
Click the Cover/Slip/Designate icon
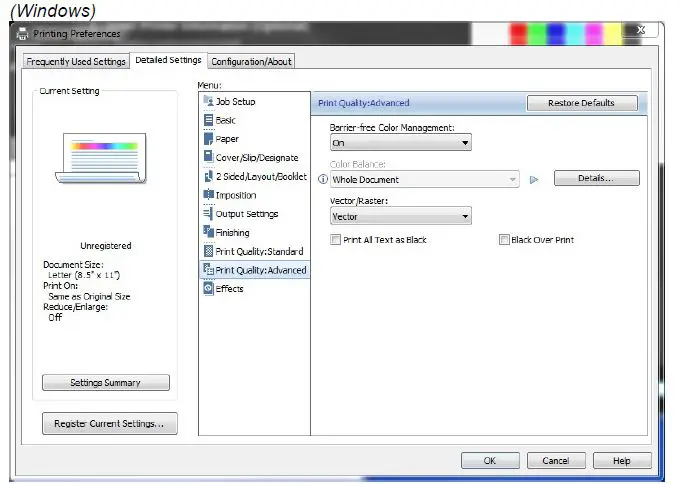208,157
